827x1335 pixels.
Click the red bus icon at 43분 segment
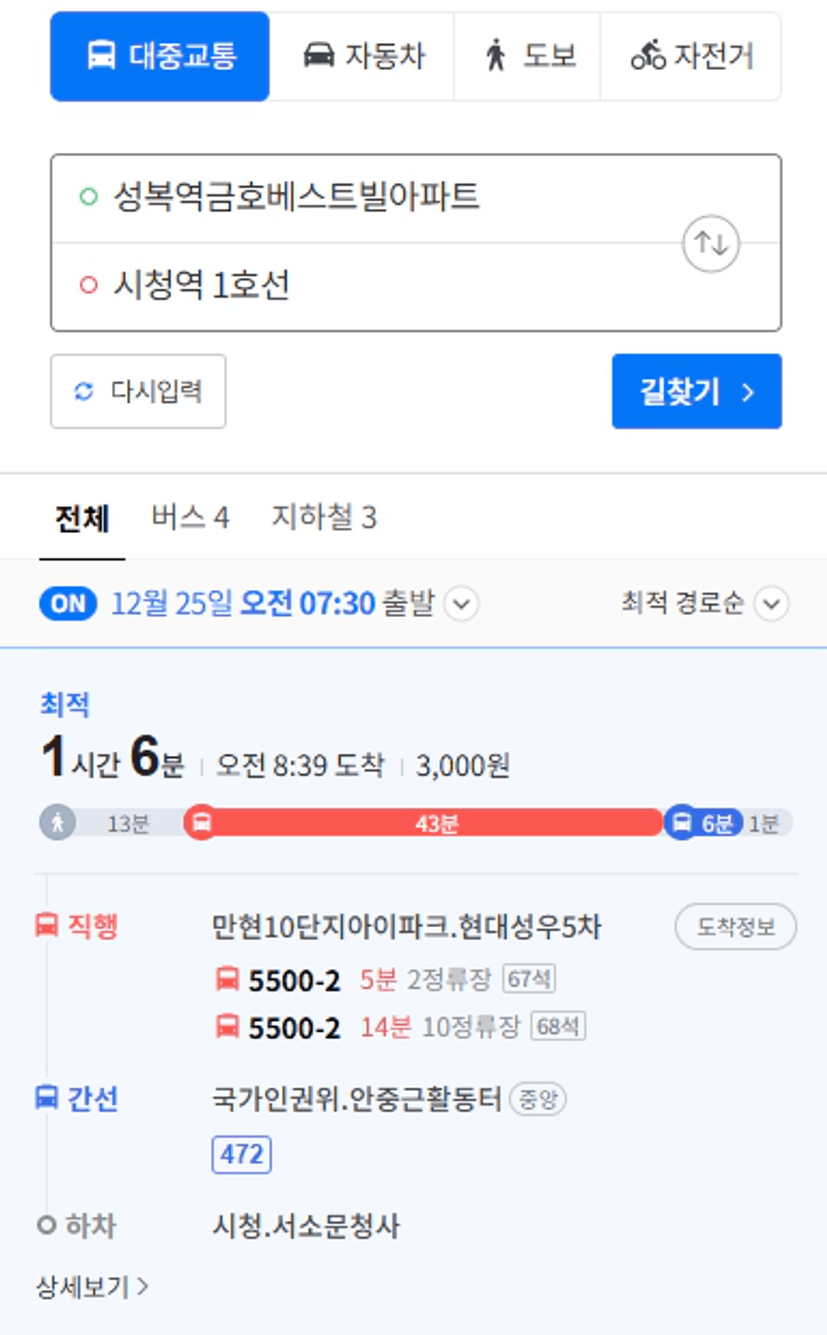pos(201,823)
